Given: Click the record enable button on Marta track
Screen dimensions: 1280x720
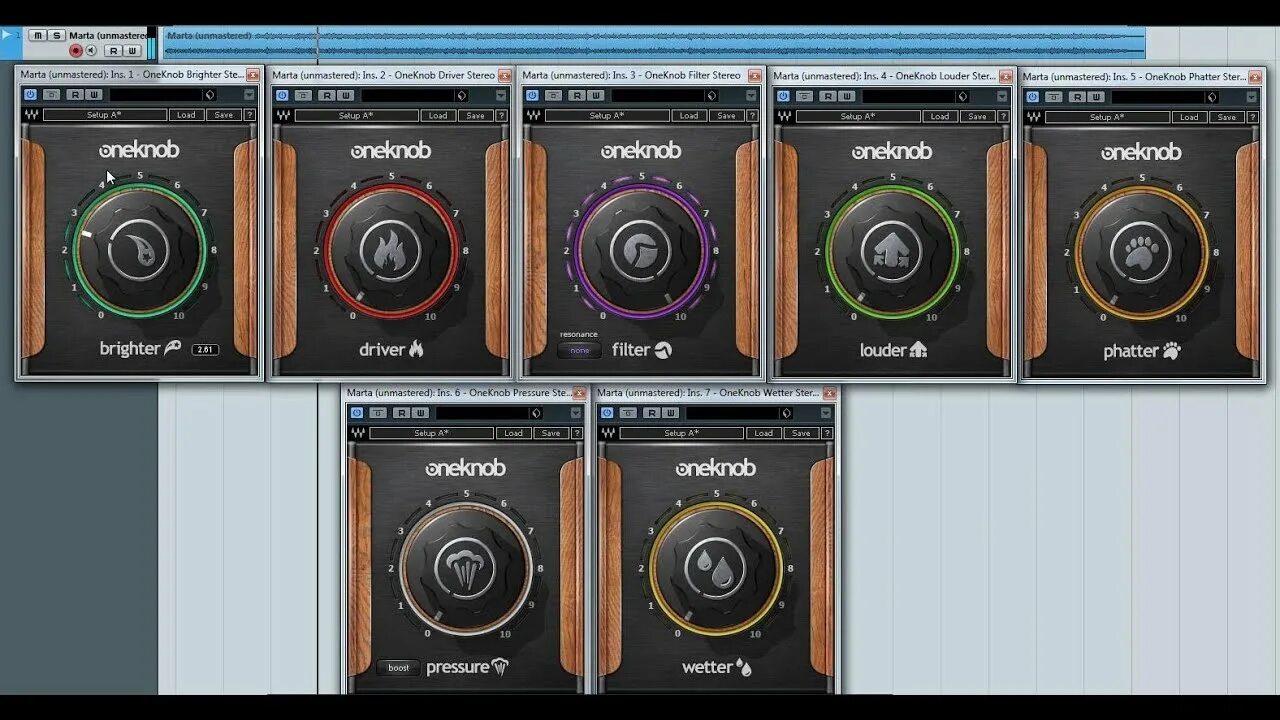Looking at the screenshot, I should click(x=75, y=50).
